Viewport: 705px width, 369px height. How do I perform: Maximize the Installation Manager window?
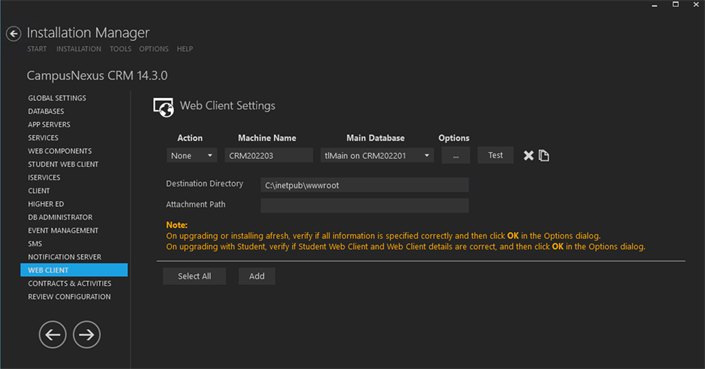click(675, 4)
